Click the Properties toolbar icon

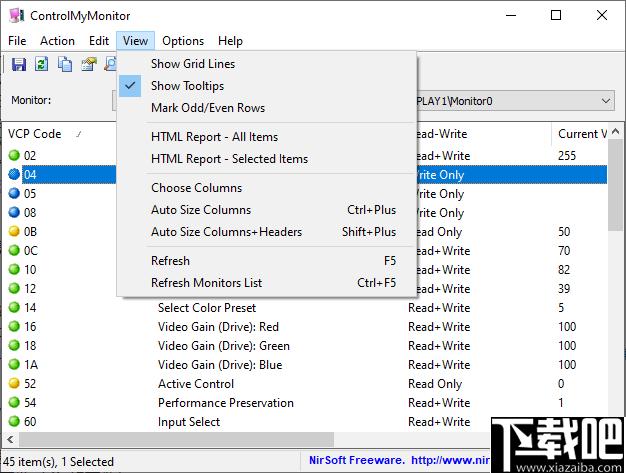coord(89,64)
